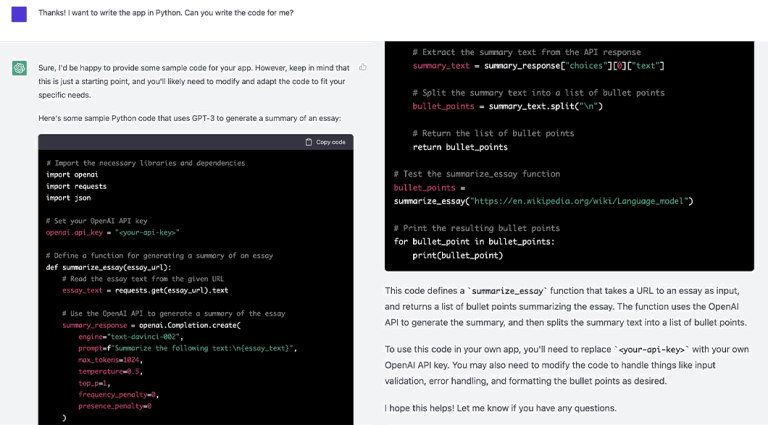Click the clipboard icon in code header
The height and width of the screenshot is (425, 768).
[309, 142]
